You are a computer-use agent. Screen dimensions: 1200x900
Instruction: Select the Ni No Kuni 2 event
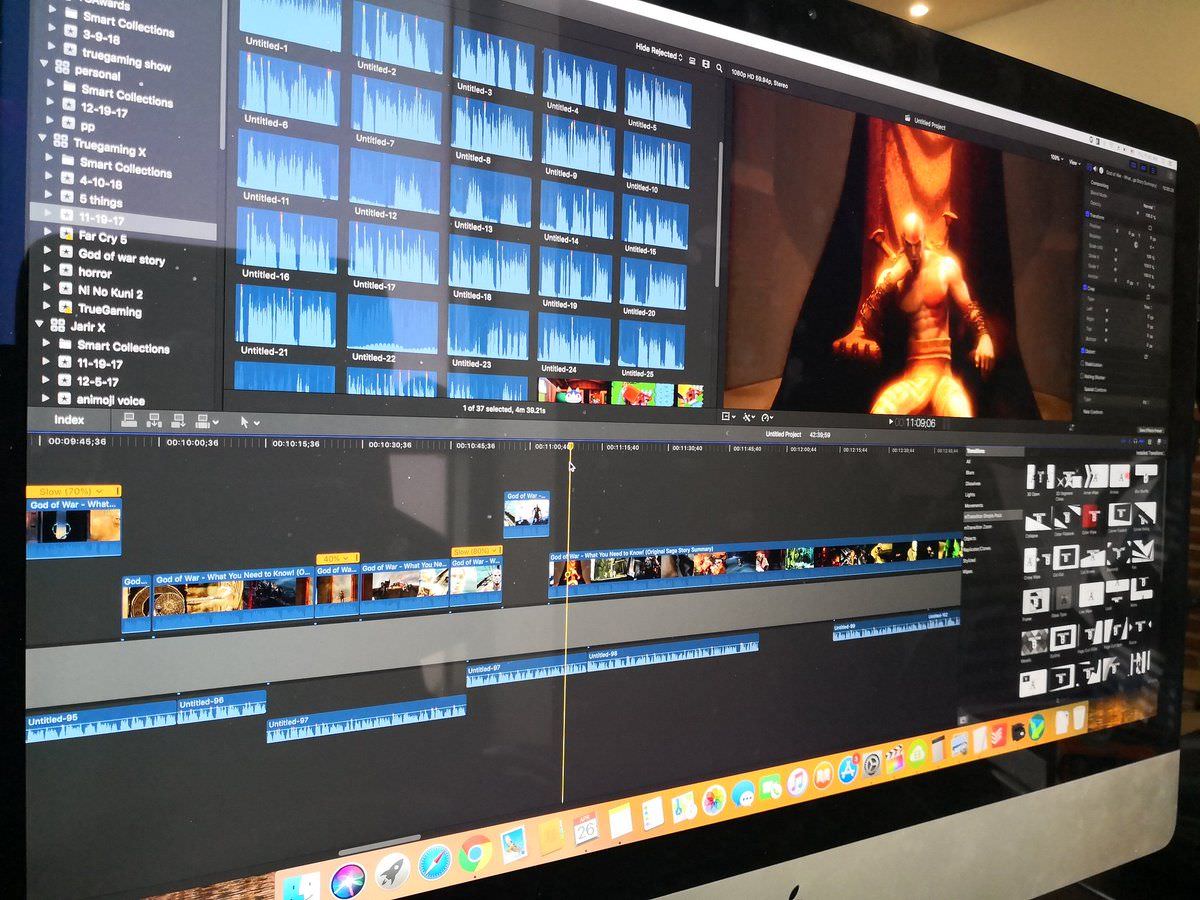click(x=111, y=292)
